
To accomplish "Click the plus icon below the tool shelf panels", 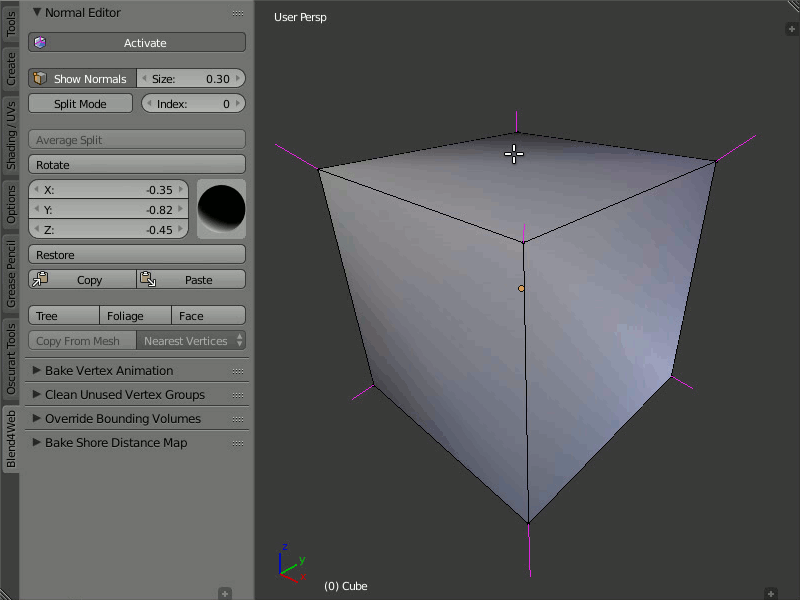I will tap(225, 593).
